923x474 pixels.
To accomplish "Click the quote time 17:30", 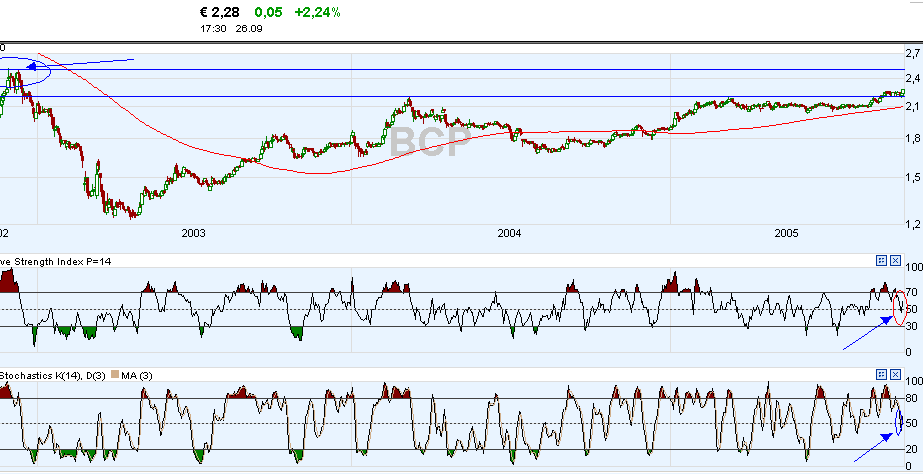I will 211,28.
